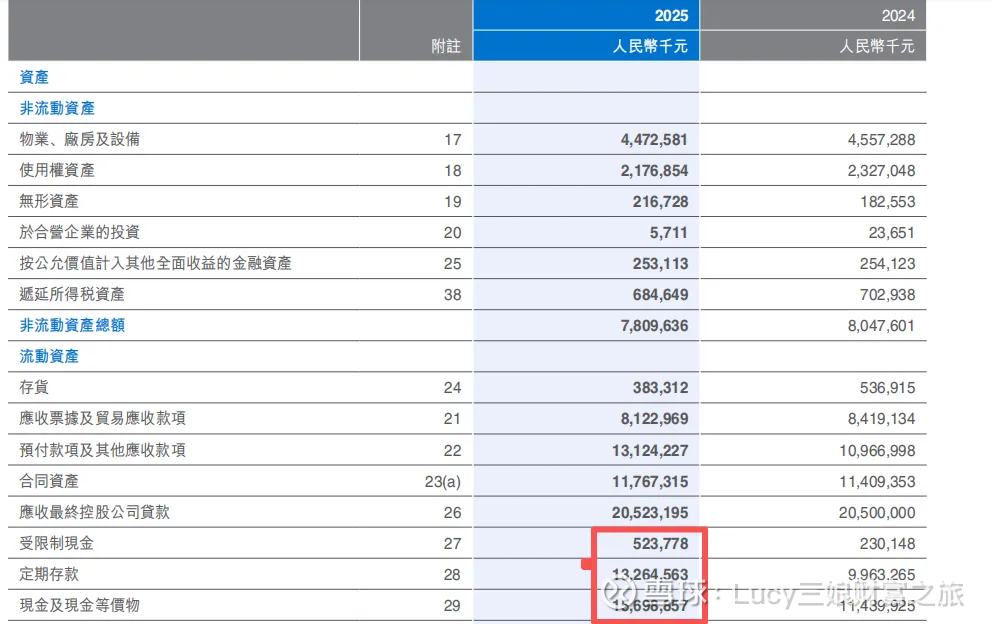The width and height of the screenshot is (993, 624).
Task: Select the 流動資產 section heading
Action: 49,356
